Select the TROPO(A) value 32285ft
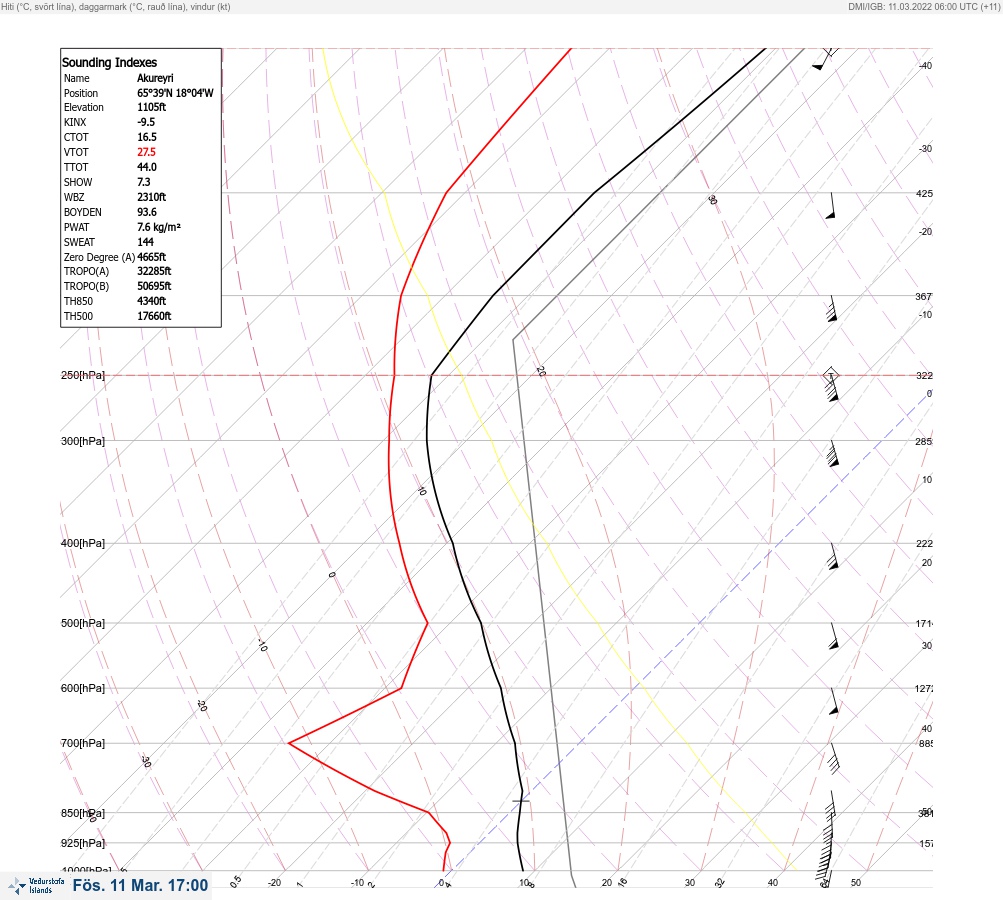Screen dimensions: 1003x900 click(x=154, y=271)
